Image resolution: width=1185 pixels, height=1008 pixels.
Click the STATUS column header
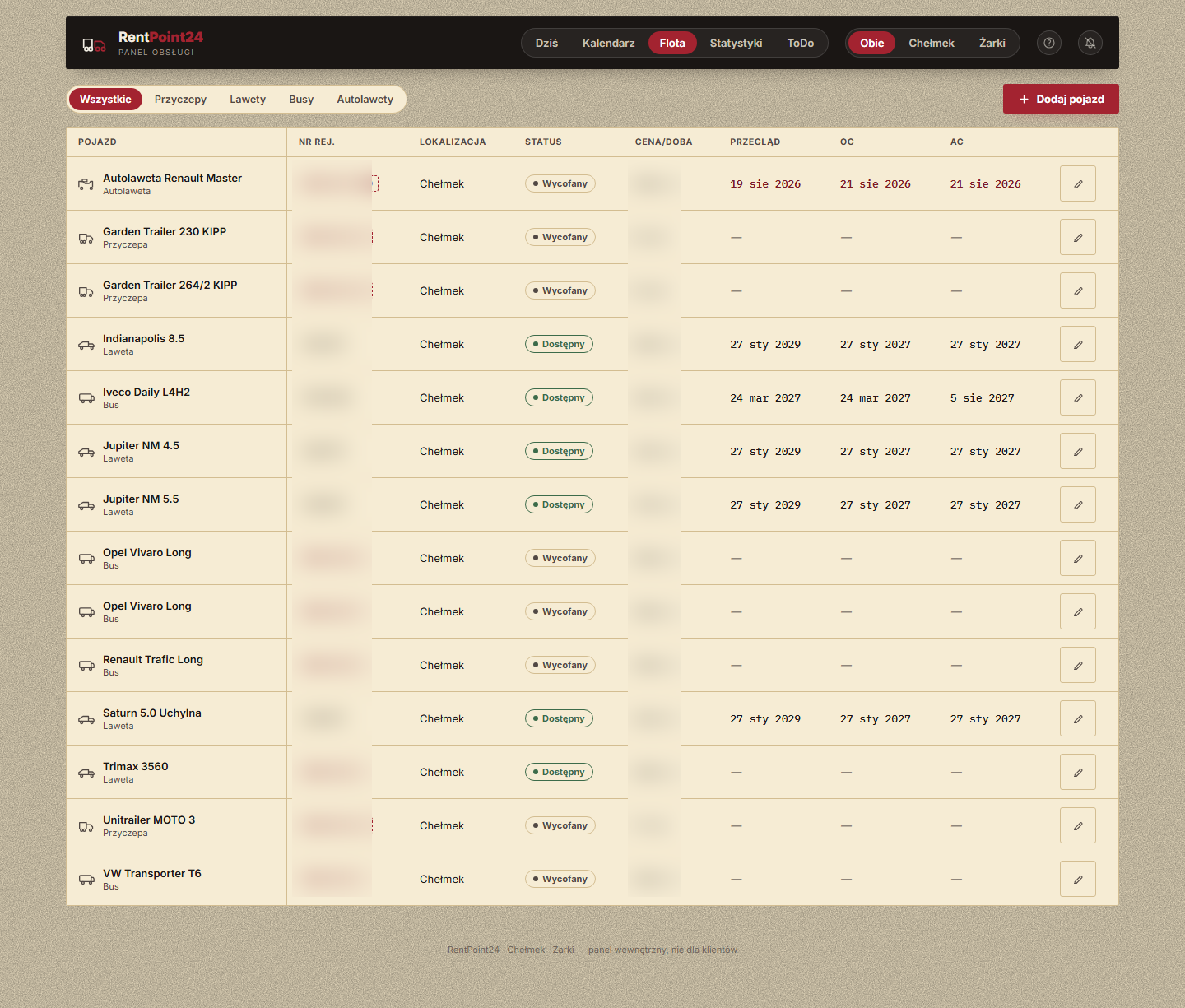point(543,142)
